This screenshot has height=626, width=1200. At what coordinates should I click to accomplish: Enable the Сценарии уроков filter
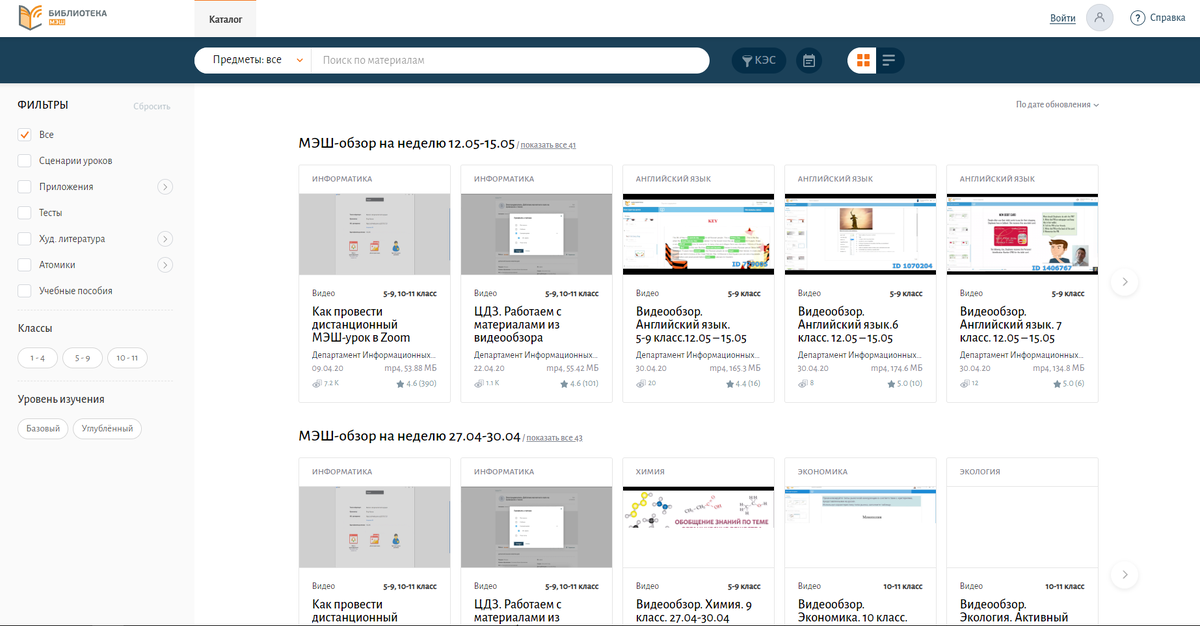click(25, 160)
